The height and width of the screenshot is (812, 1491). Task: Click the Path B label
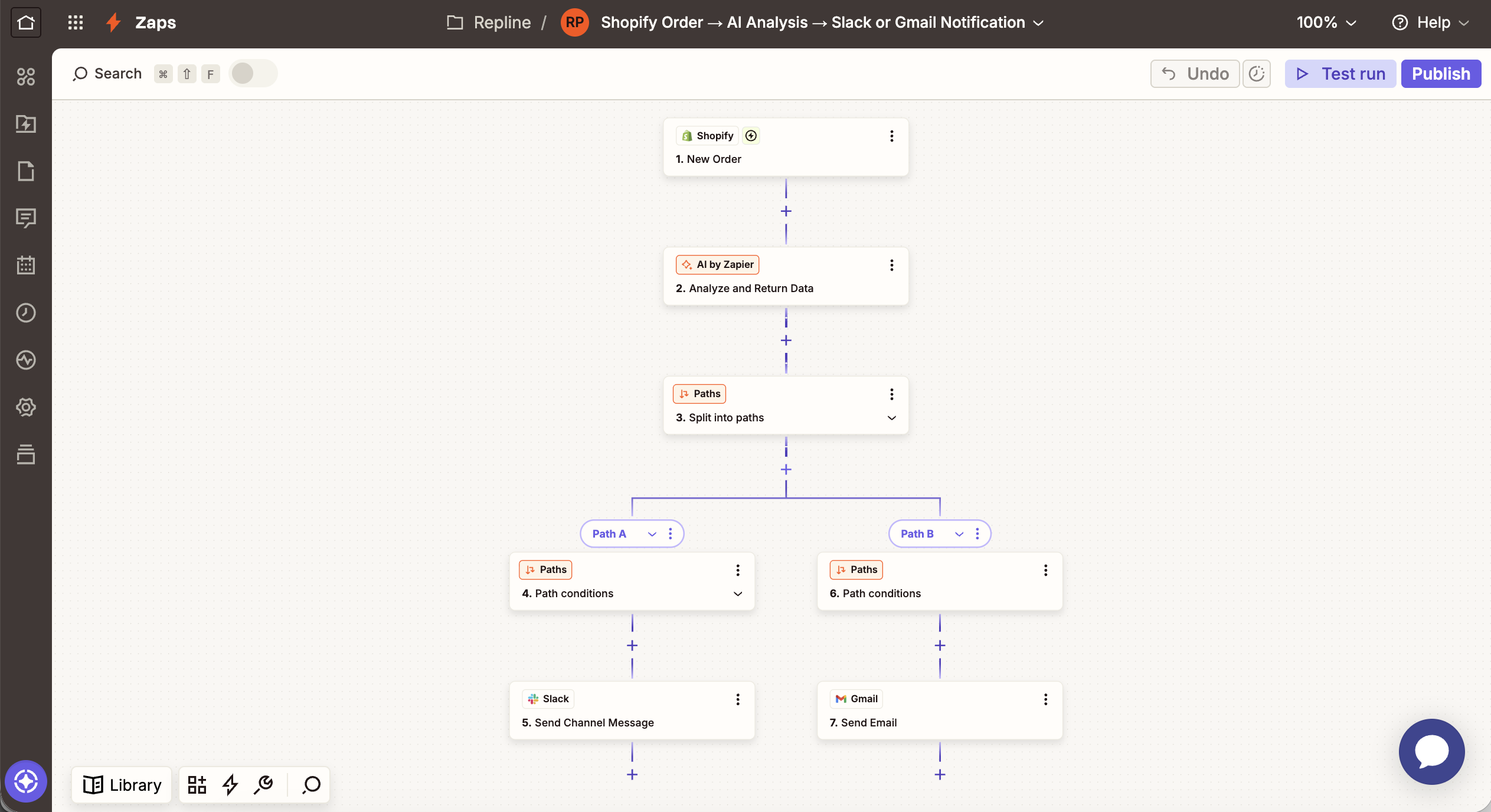(917, 534)
